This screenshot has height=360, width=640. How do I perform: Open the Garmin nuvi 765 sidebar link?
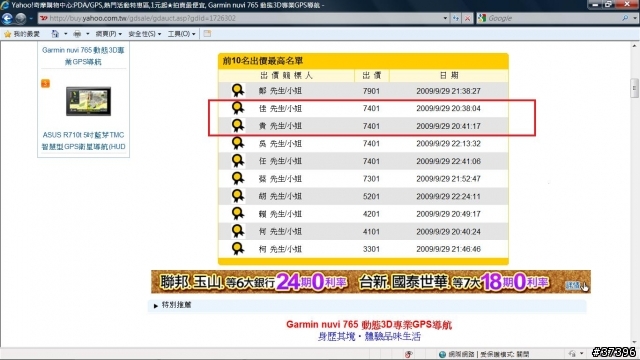(x=83, y=56)
